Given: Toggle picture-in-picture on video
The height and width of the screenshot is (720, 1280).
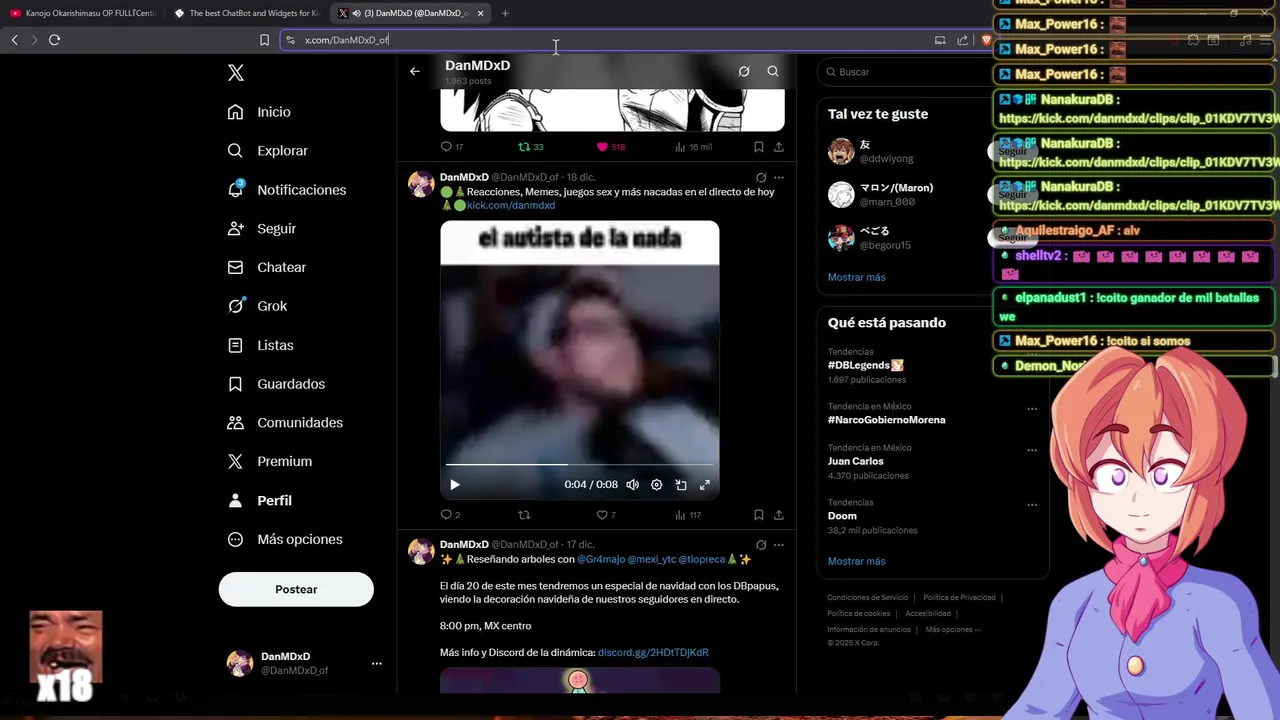Looking at the screenshot, I should [x=681, y=485].
